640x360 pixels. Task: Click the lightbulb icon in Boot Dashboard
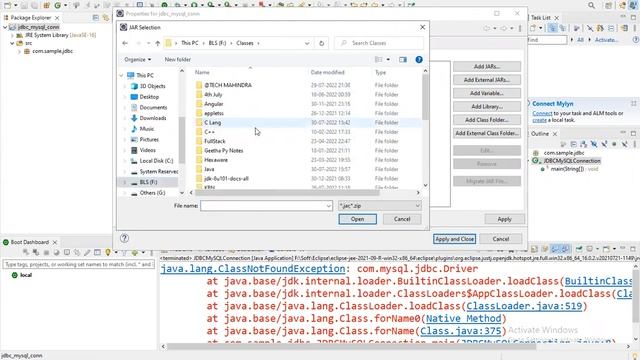pos(108,253)
